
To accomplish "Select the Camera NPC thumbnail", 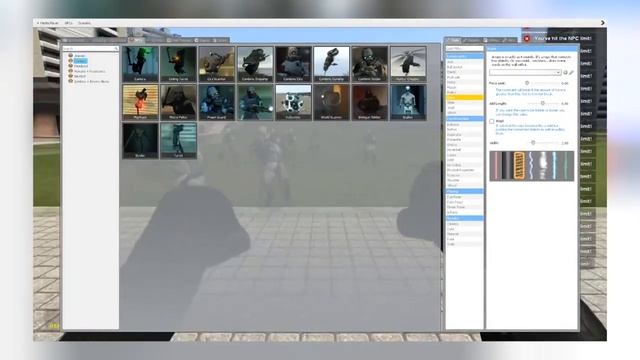I will pyautogui.click(x=140, y=64).
